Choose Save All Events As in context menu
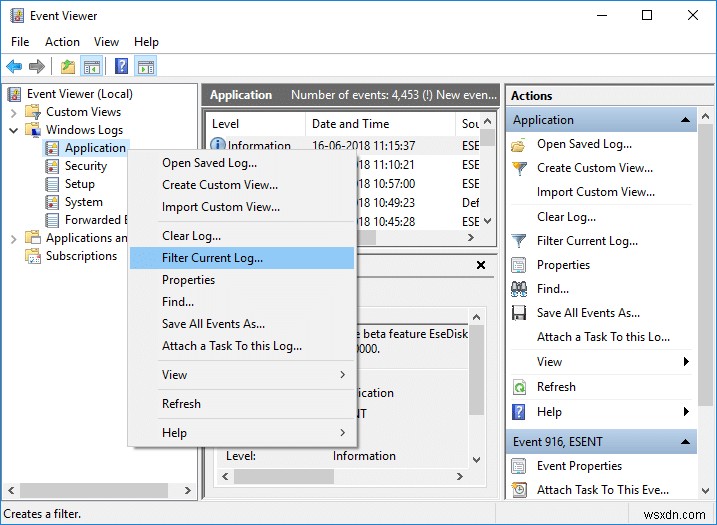Viewport: 717px width, 525px height. 242,324
